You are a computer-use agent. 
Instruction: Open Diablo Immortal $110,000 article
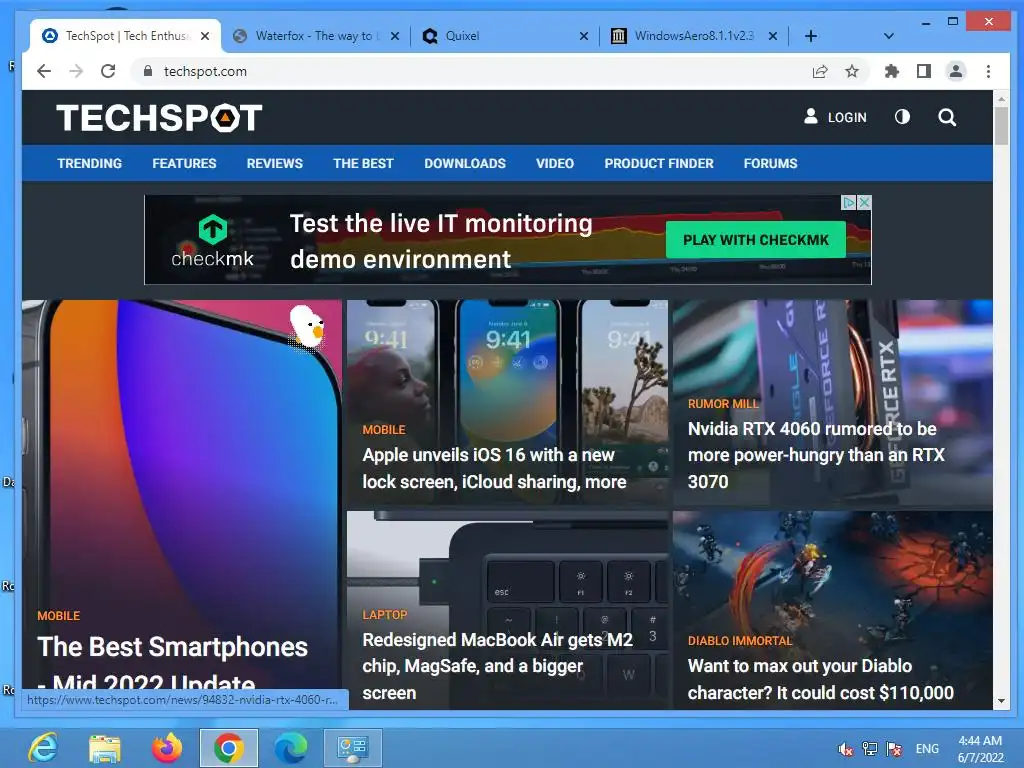pos(820,679)
